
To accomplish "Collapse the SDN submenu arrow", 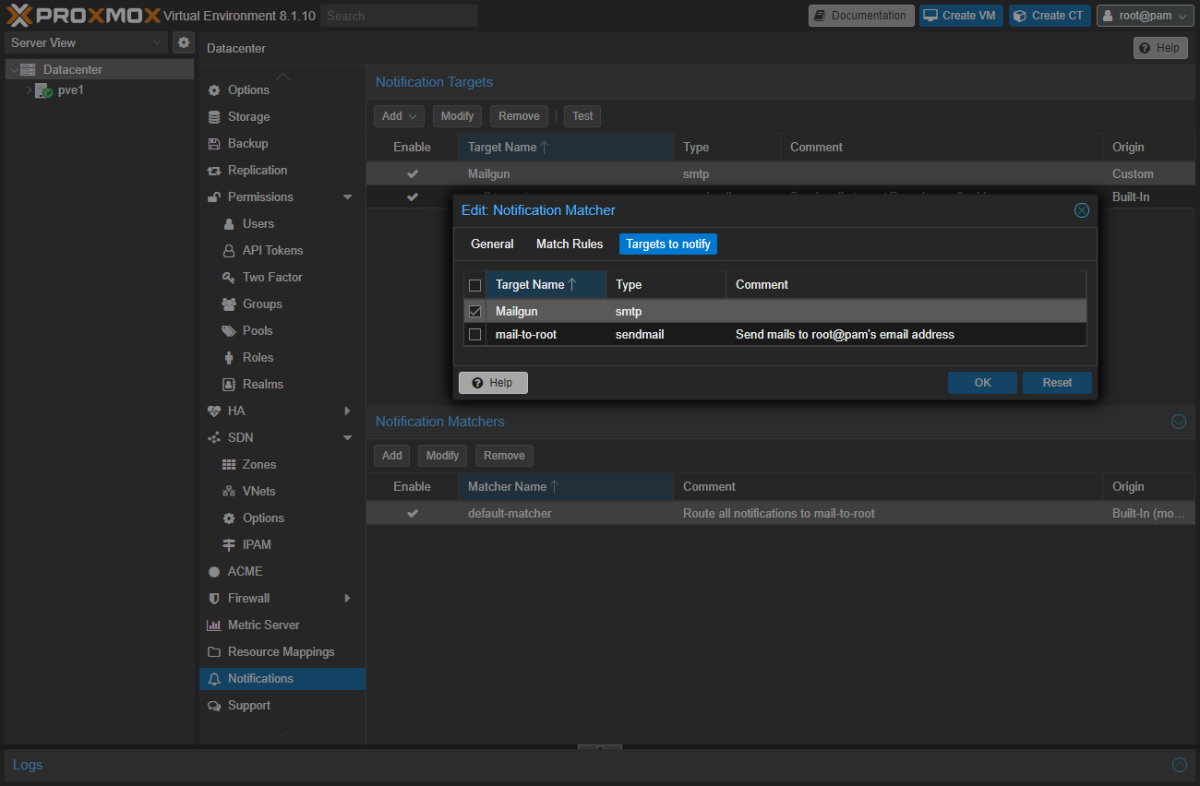I will coord(348,438).
